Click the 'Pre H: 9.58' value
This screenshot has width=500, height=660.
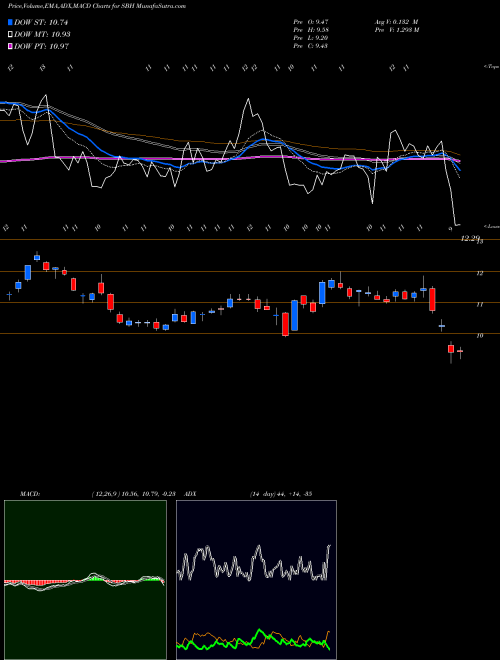click(311, 30)
